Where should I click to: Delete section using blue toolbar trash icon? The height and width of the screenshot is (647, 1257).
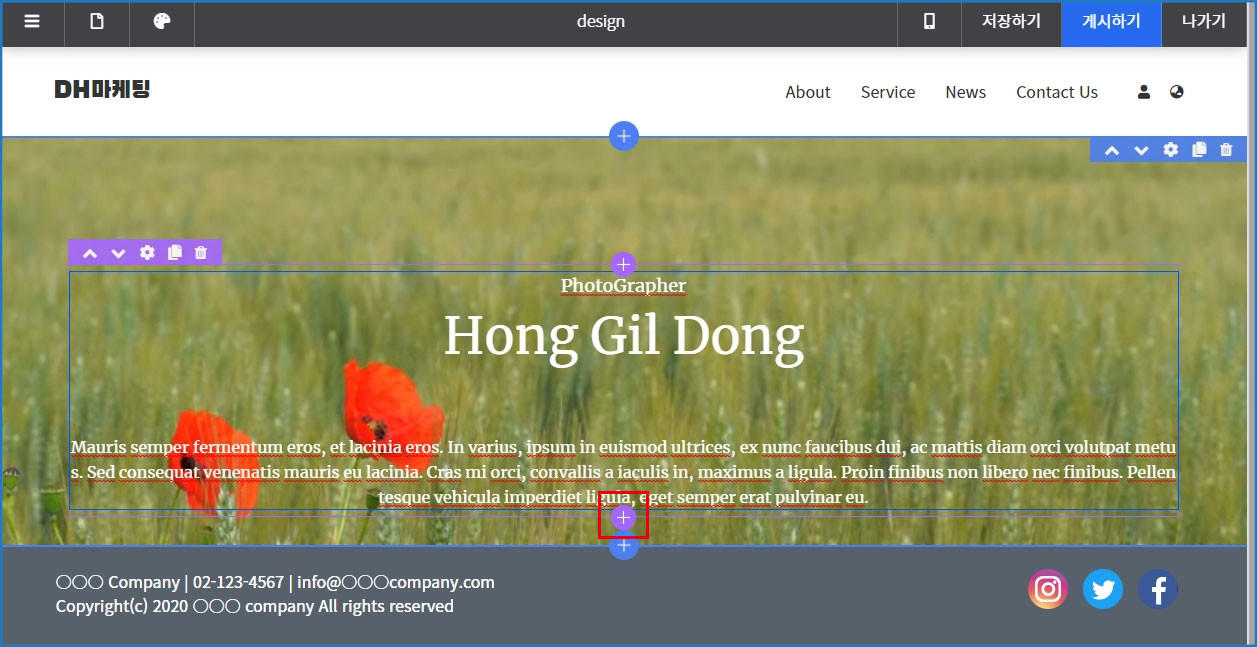click(x=1226, y=150)
